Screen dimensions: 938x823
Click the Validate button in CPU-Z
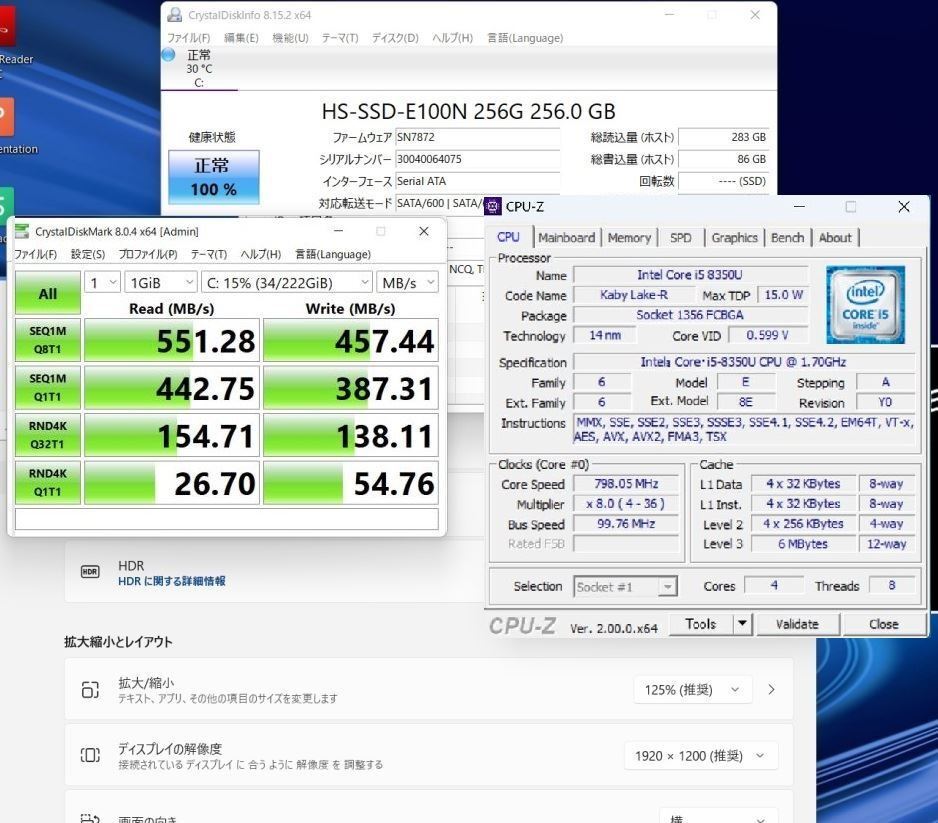[797, 624]
